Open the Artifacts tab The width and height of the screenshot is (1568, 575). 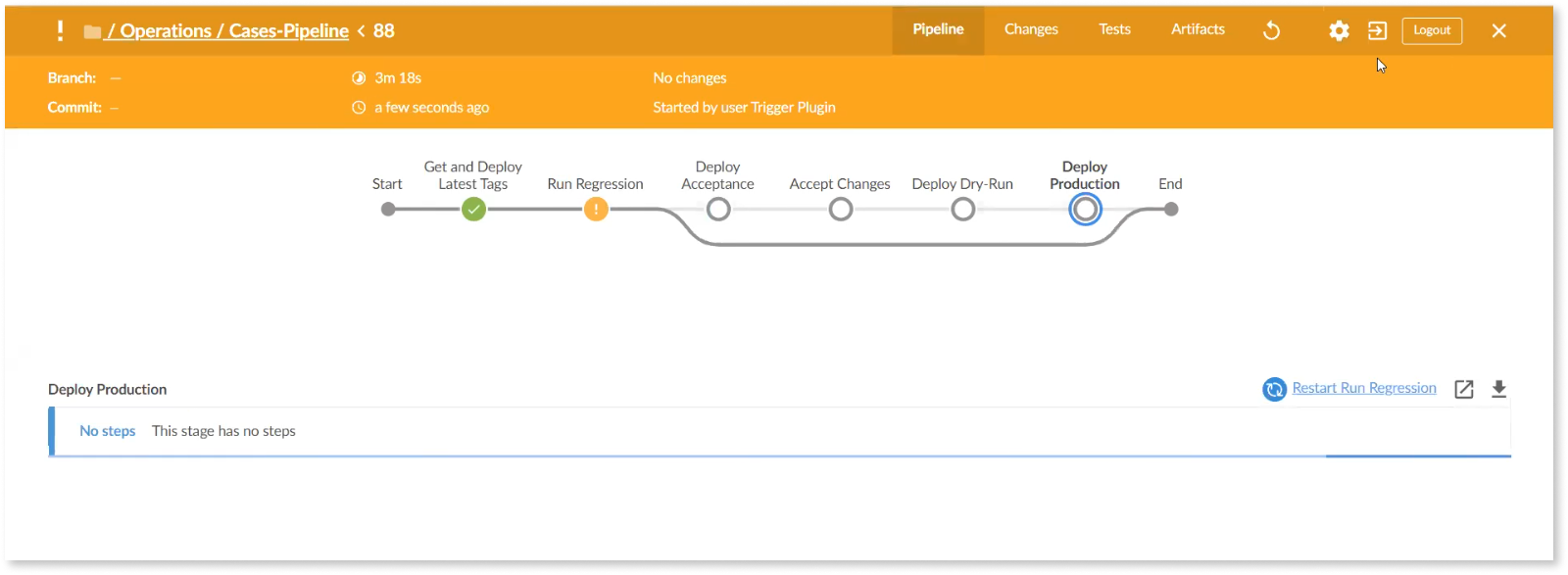(x=1198, y=29)
